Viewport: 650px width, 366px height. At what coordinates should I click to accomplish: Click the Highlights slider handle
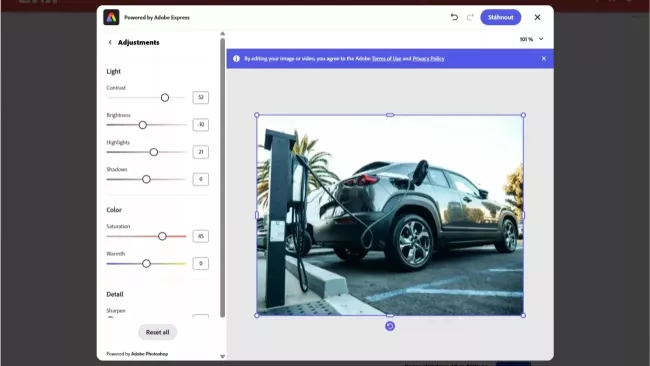pos(154,152)
